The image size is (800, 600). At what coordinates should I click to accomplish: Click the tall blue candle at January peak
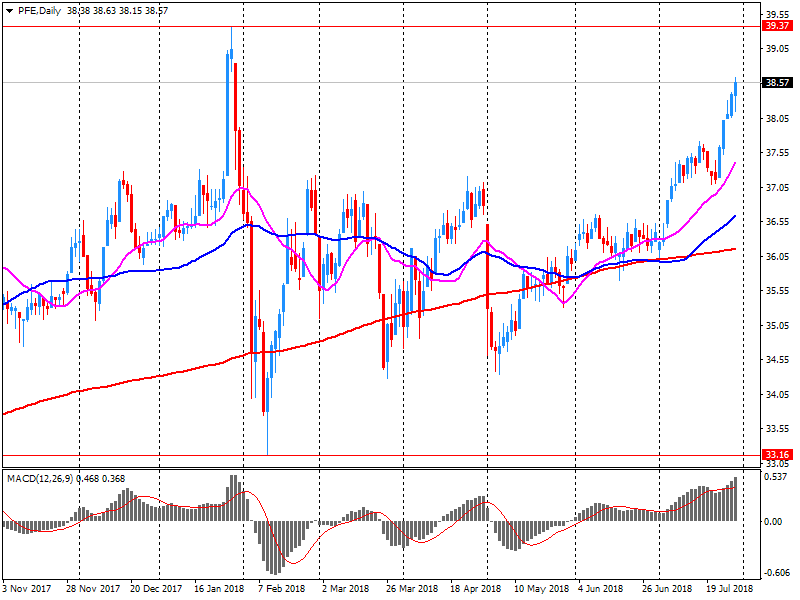229,100
